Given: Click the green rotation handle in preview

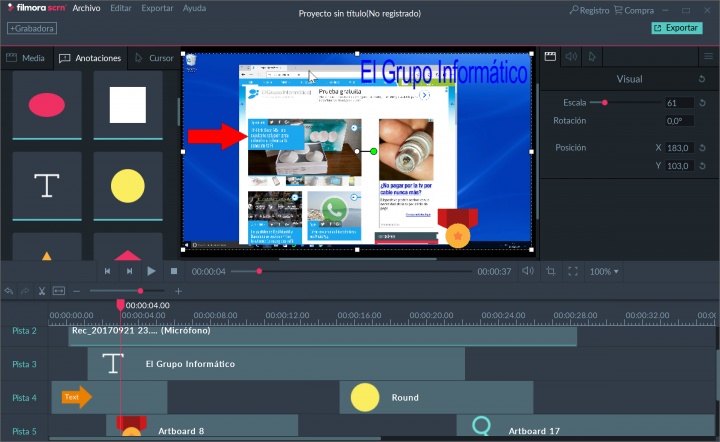Looking at the screenshot, I should click(x=373, y=151).
